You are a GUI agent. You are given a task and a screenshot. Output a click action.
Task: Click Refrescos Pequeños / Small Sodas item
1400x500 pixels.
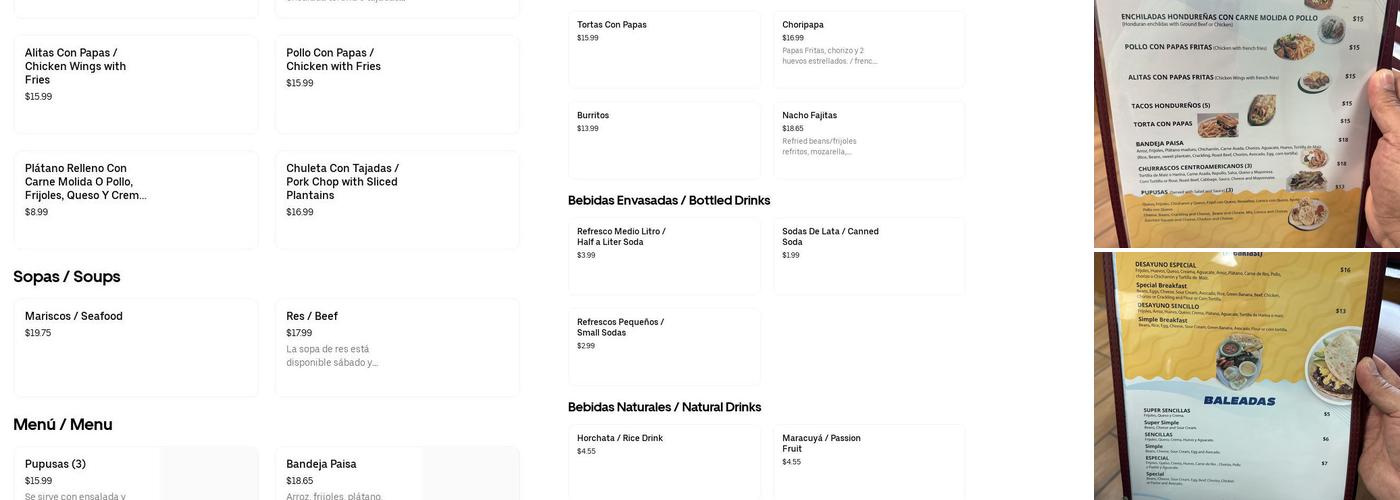(664, 346)
